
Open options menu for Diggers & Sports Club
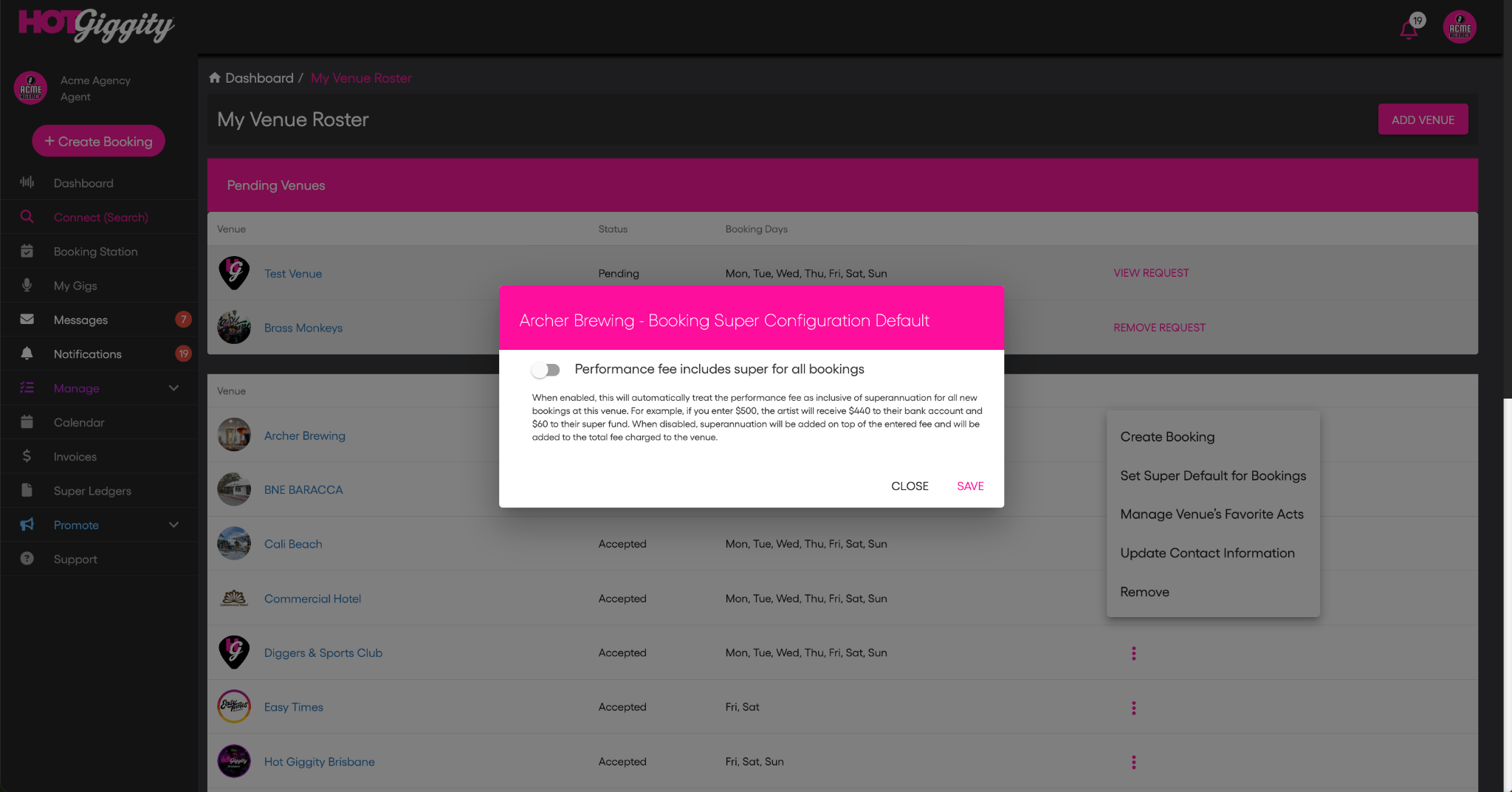coord(1134,653)
